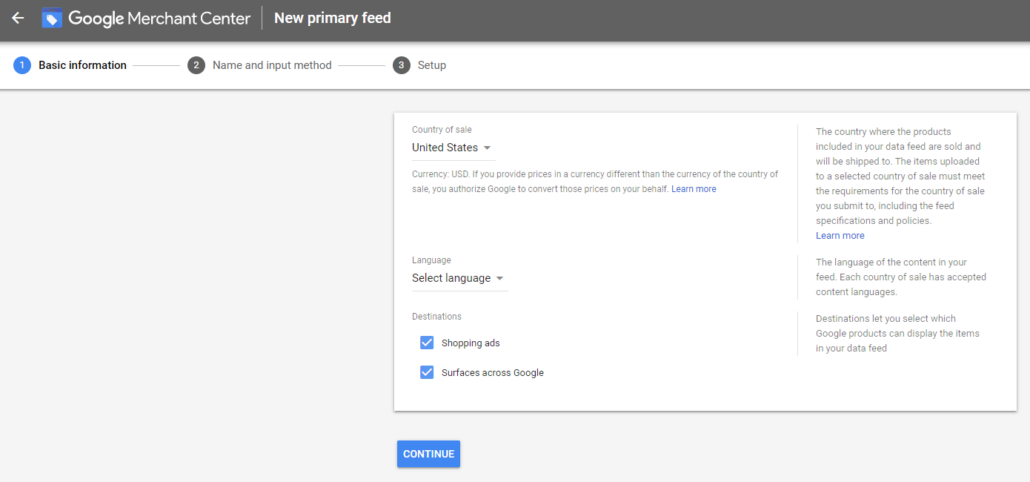1030x482 pixels.
Task: Click the Surfaces across Google label text
Action: tap(493, 372)
